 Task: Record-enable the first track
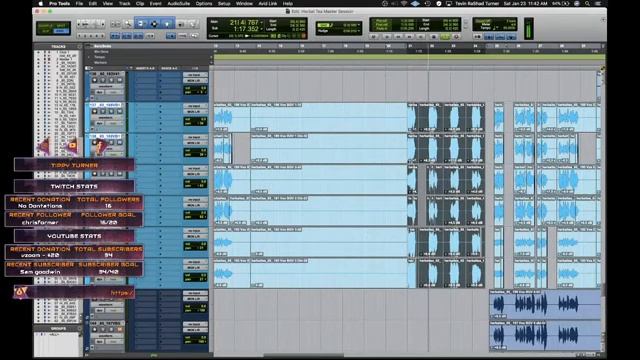[x=94, y=80]
